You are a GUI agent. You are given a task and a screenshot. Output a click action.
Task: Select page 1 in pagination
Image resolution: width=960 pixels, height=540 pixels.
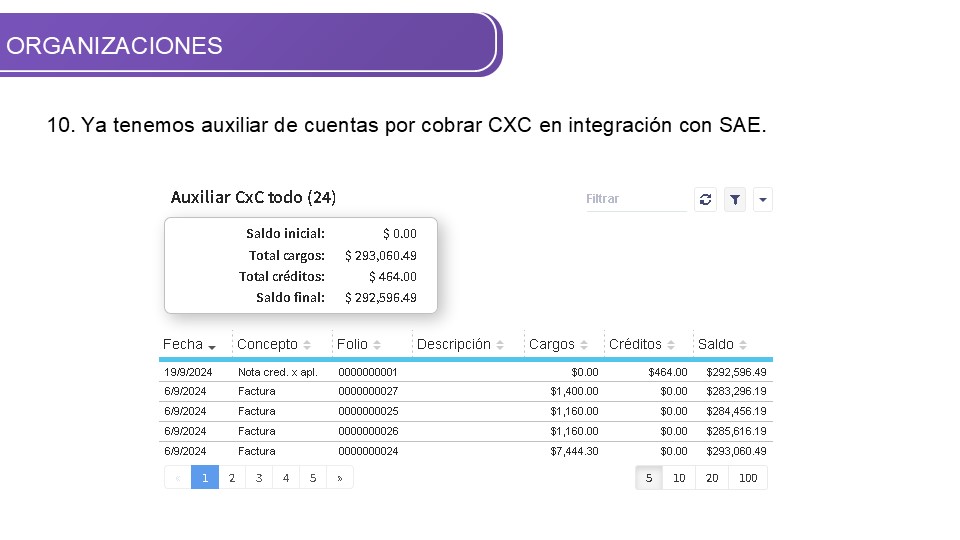pos(205,478)
